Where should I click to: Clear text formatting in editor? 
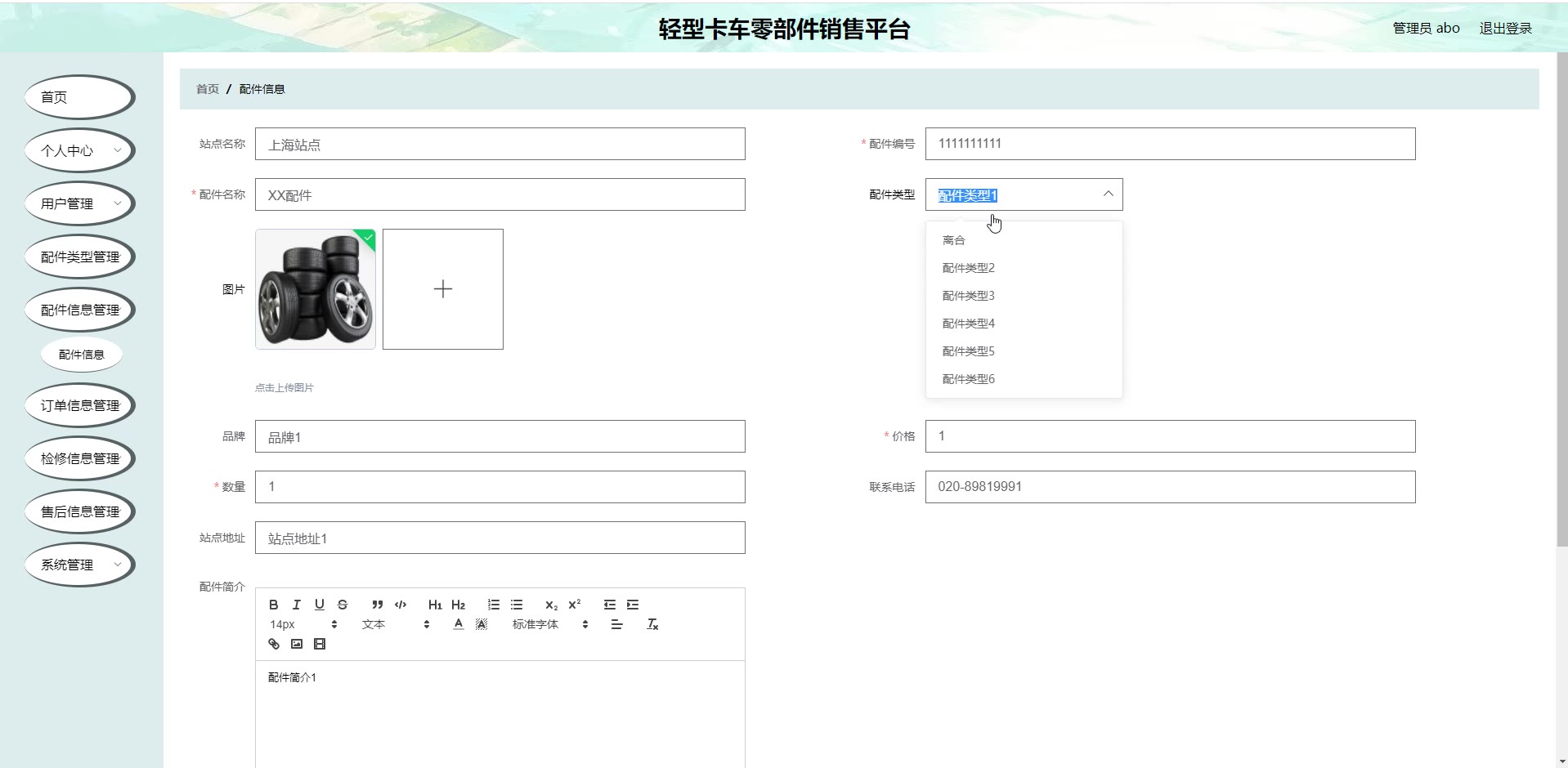coord(652,624)
